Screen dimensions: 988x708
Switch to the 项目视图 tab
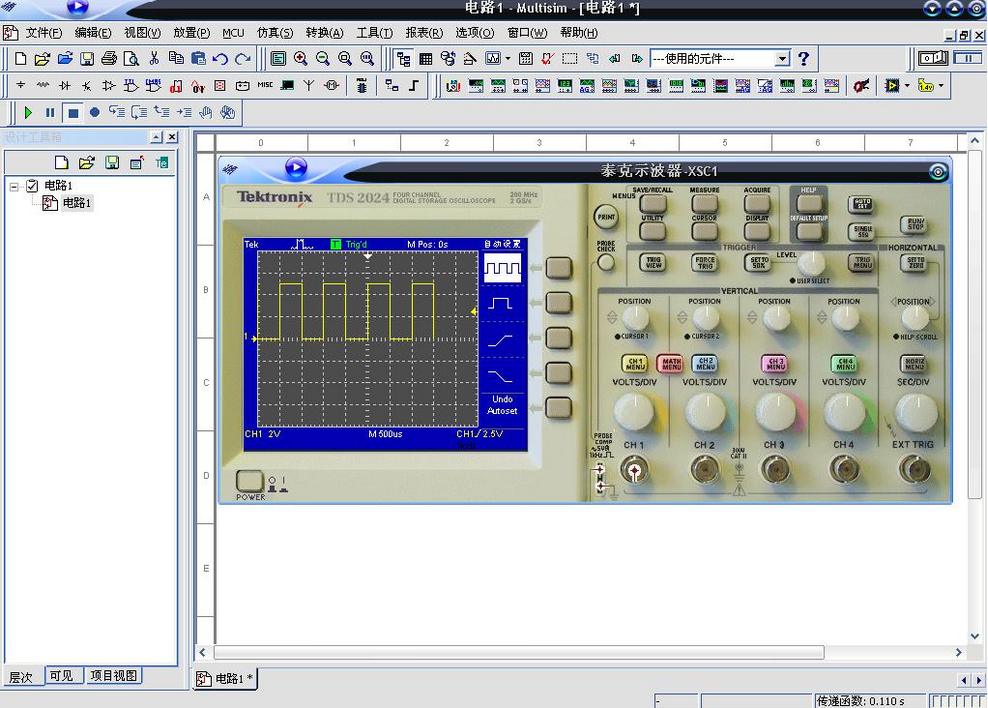coord(113,676)
